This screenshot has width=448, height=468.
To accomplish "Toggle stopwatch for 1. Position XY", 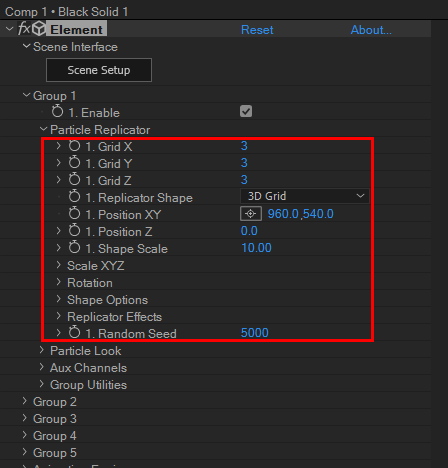I will click(74, 213).
